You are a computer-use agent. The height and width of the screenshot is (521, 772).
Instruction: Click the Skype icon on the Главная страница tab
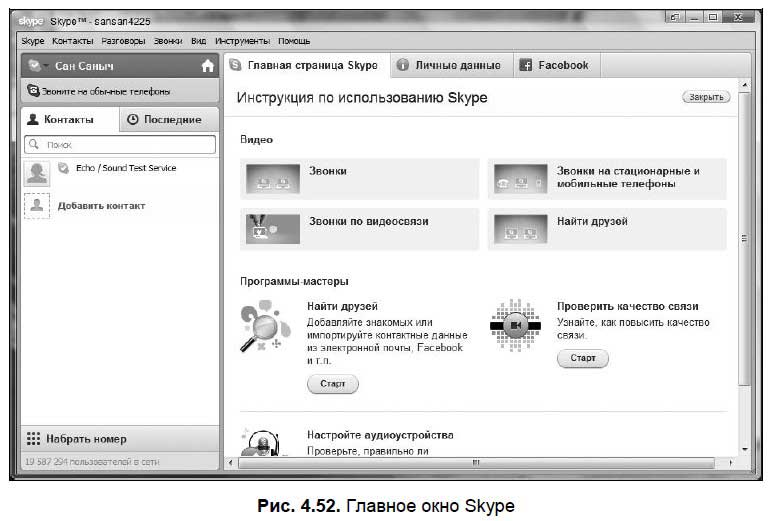click(x=236, y=65)
